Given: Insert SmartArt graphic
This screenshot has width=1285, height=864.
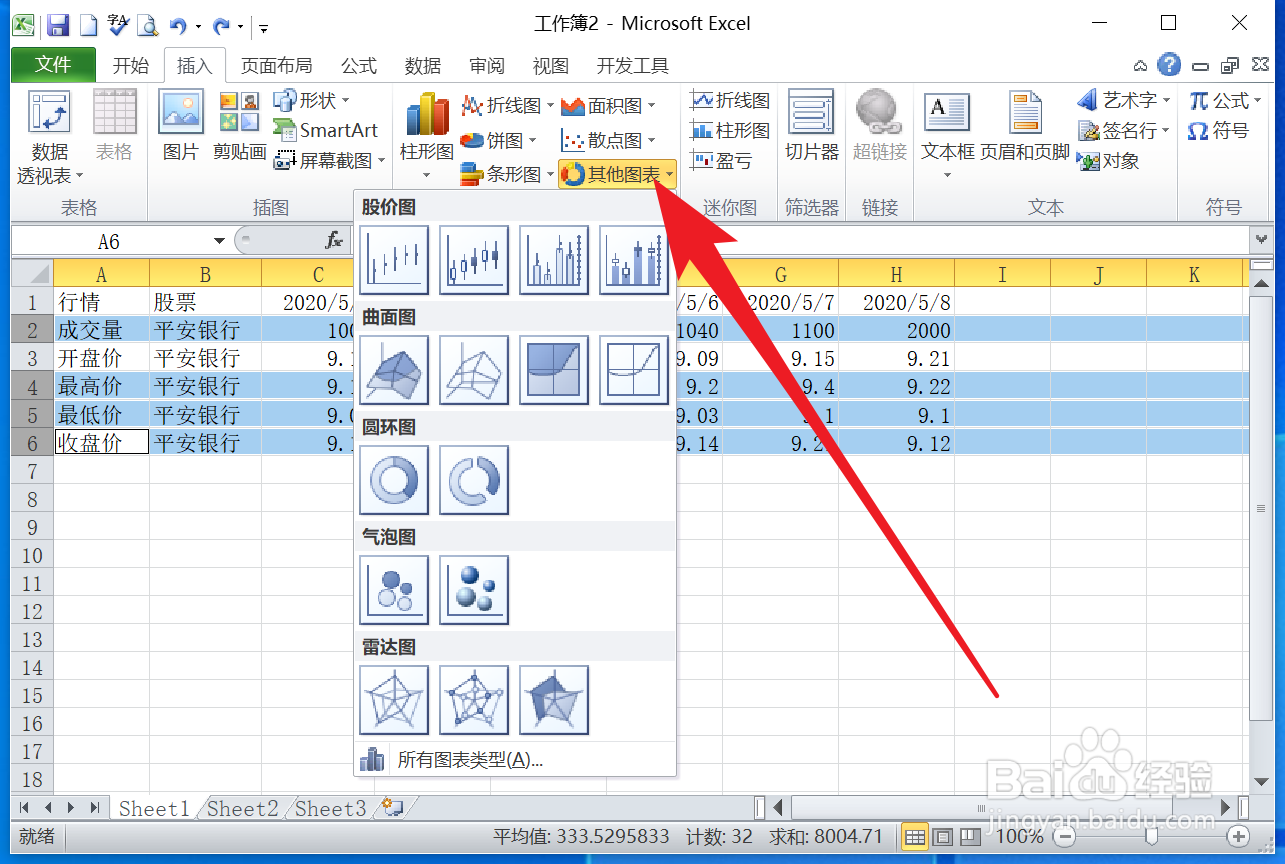Looking at the screenshot, I should pyautogui.click(x=326, y=130).
